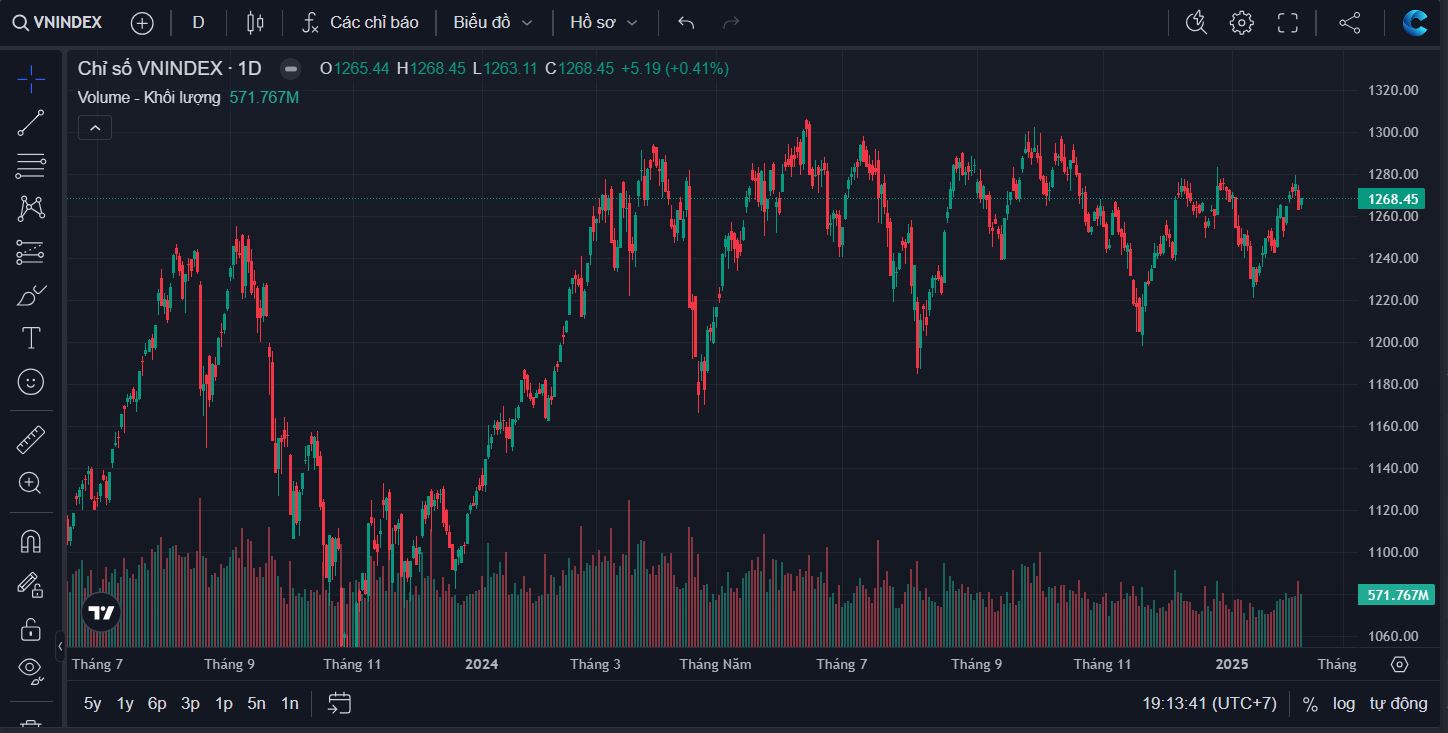This screenshot has width=1448, height=733.
Task: Hide all drawings with eye icon
Action: click(31, 668)
